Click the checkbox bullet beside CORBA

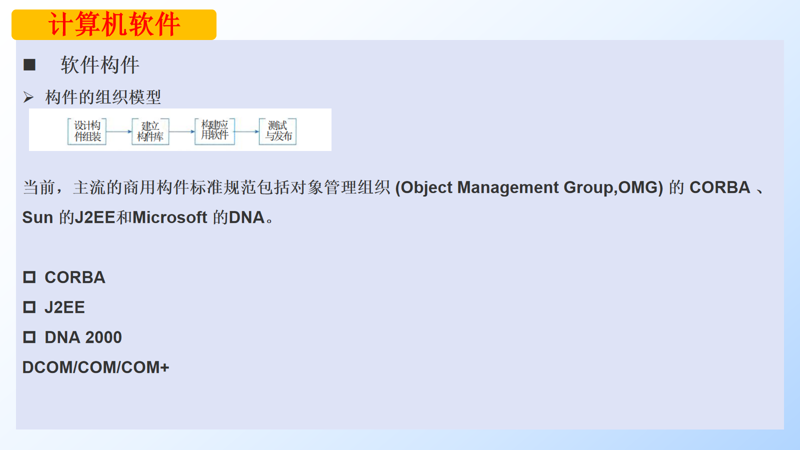pos(29,277)
